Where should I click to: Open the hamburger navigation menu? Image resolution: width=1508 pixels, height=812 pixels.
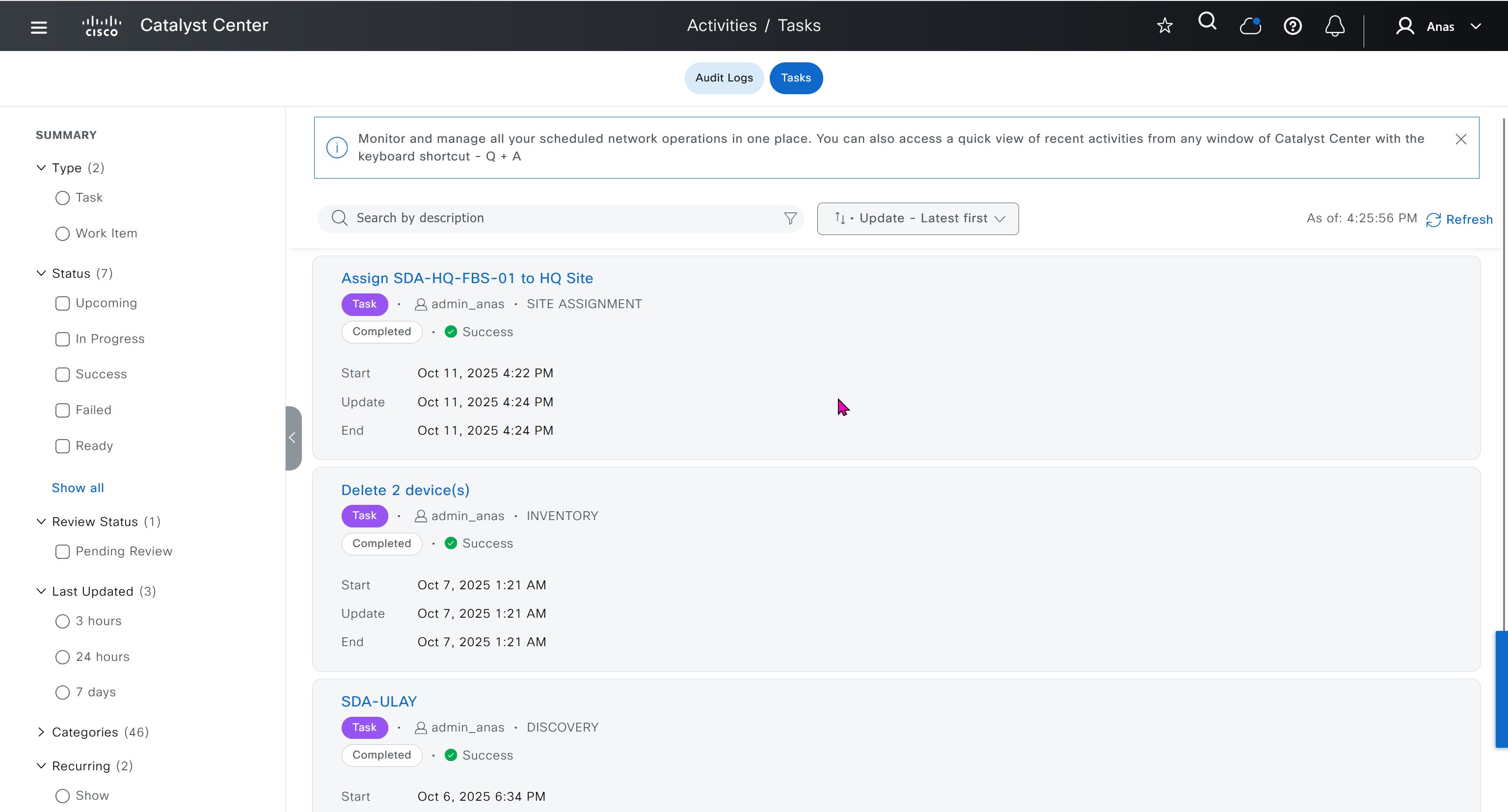(x=39, y=27)
